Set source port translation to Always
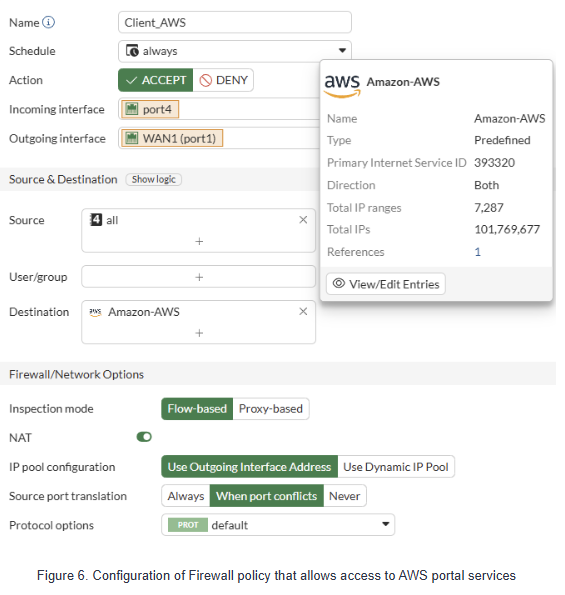 186,496
